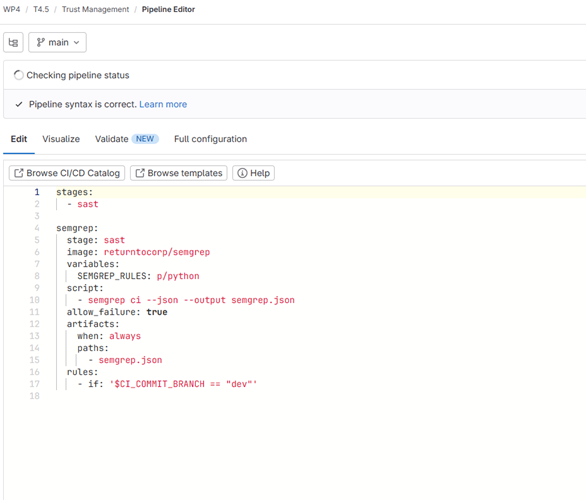Click 'stage: sast' line

(96, 240)
